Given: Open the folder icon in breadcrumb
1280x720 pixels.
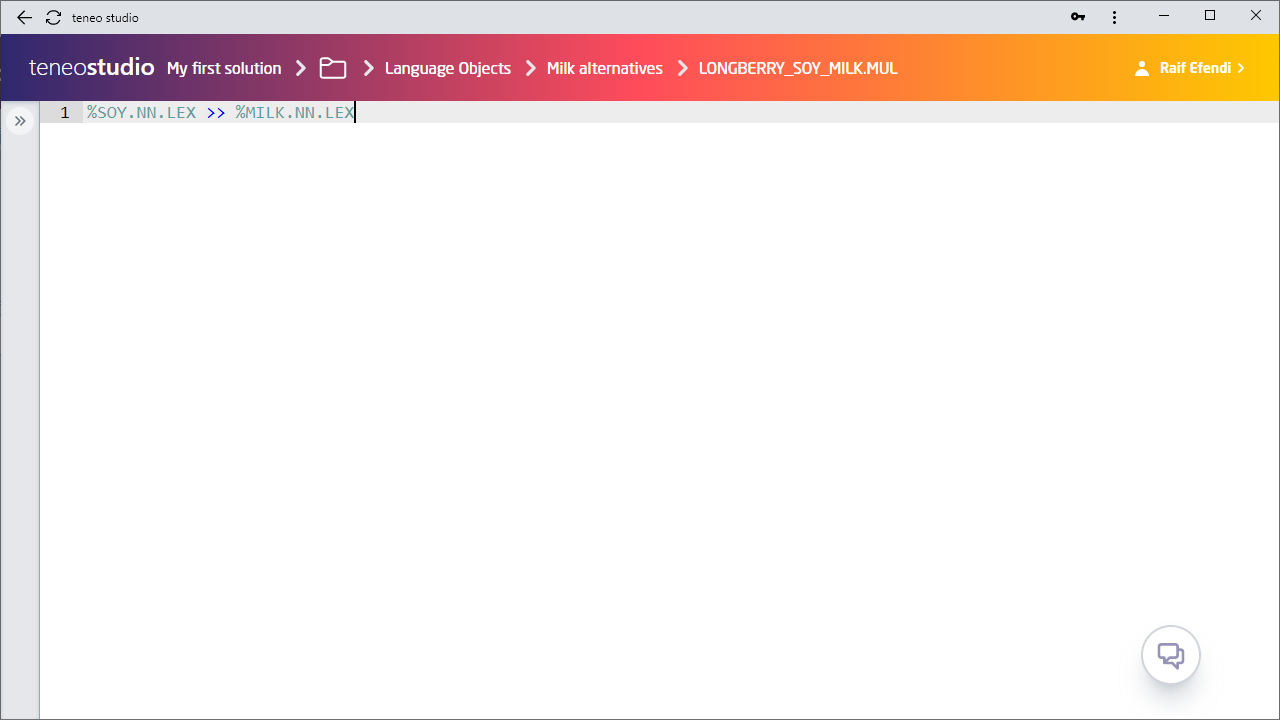Looking at the screenshot, I should click(x=333, y=68).
